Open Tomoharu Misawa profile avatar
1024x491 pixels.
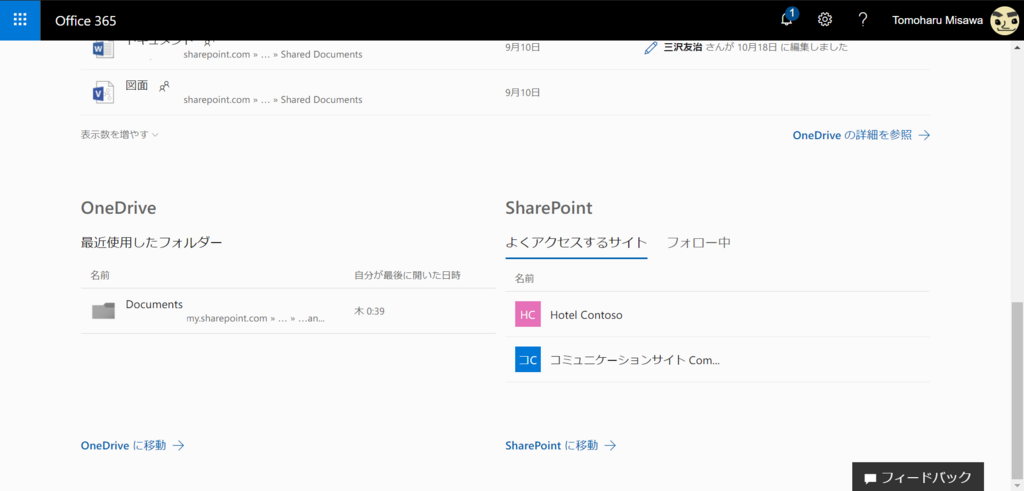(1003, 20)
